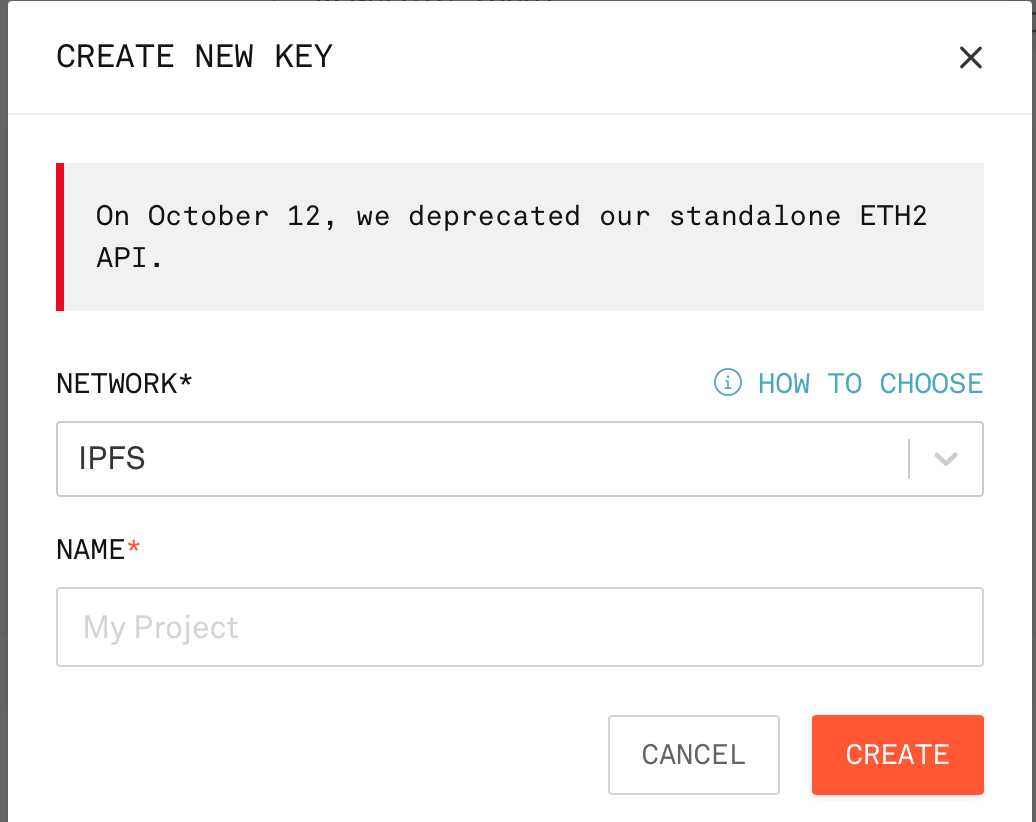Screen dimensions: 1036x822
Task: Click the red required asterisk next to NAME
Action: [133, 546]
